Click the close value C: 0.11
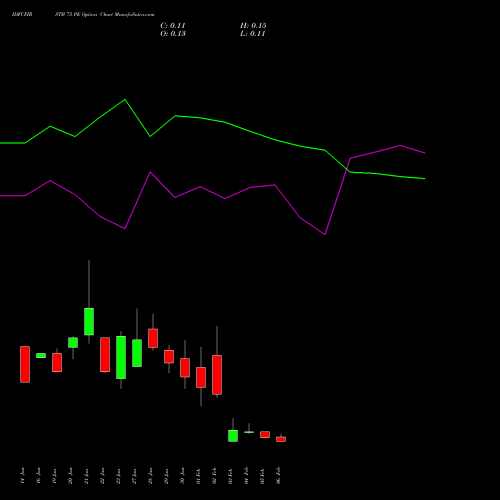This screenshot has width=500, height=500. (x=173, y=26)
